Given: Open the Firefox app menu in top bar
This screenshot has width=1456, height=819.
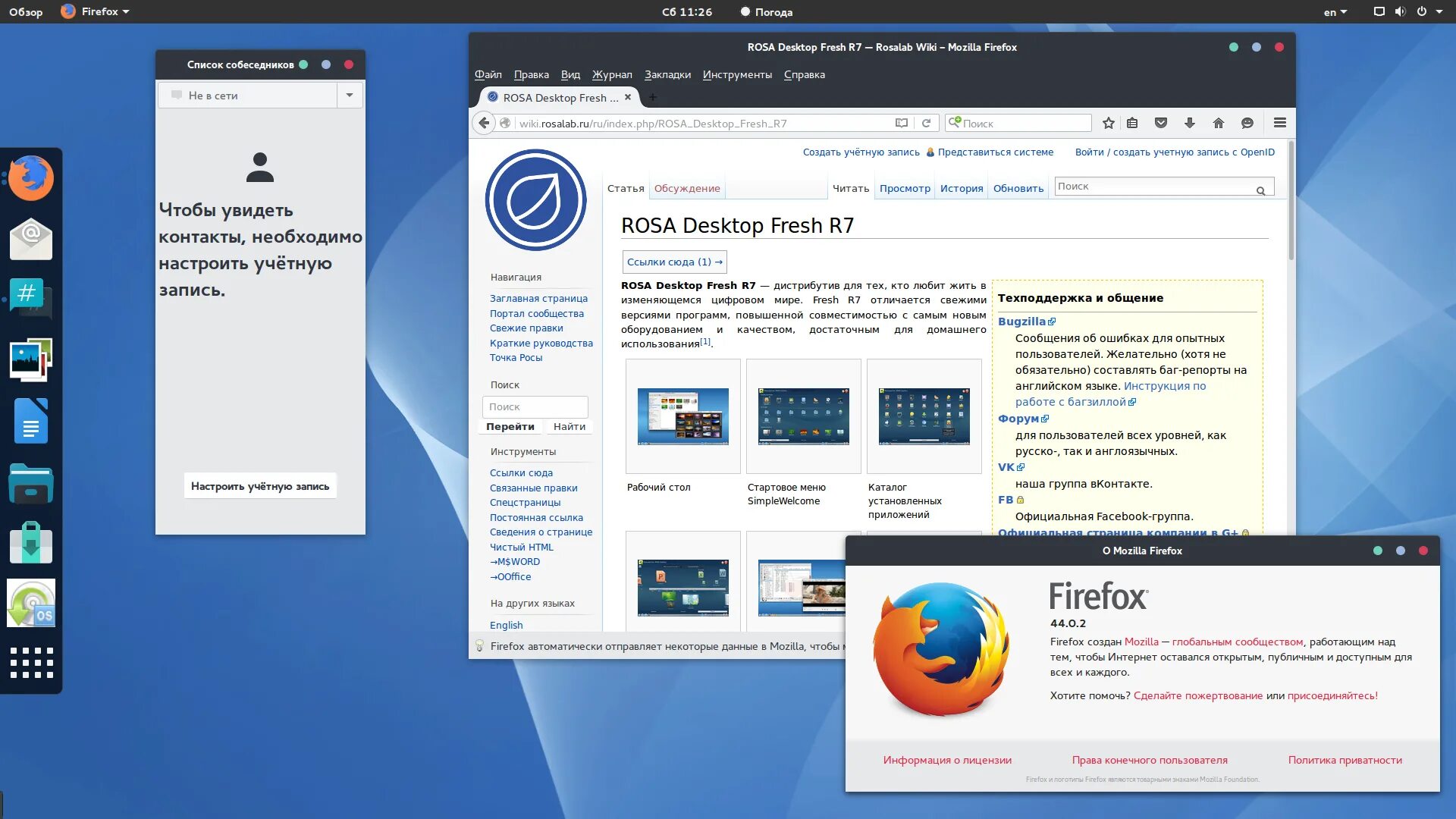Looking at the screenshot, I should click(x=96, y=12).
